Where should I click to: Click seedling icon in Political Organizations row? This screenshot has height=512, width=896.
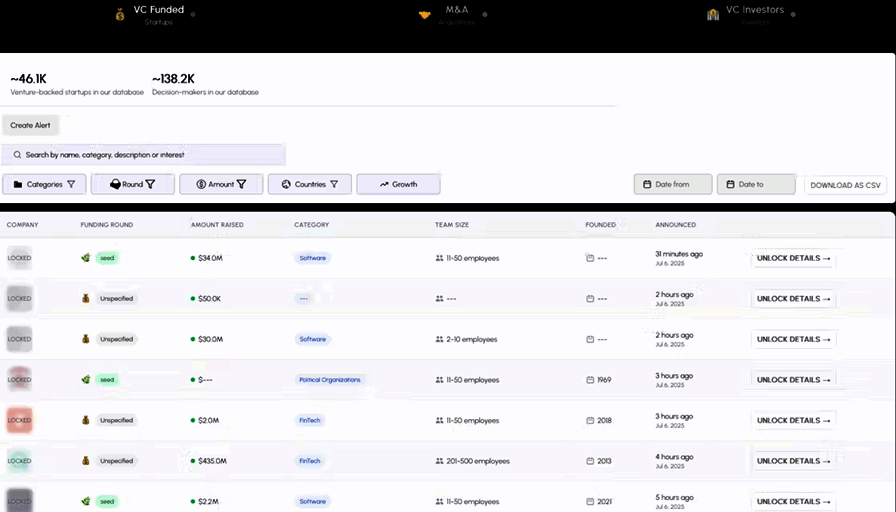(x=86, y=379)
